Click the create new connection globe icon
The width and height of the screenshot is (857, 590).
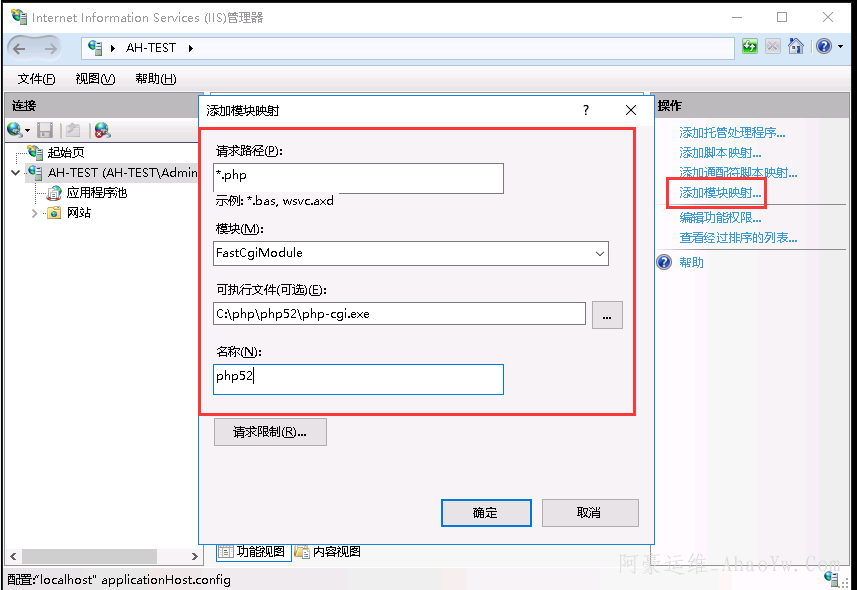(15, 130)
